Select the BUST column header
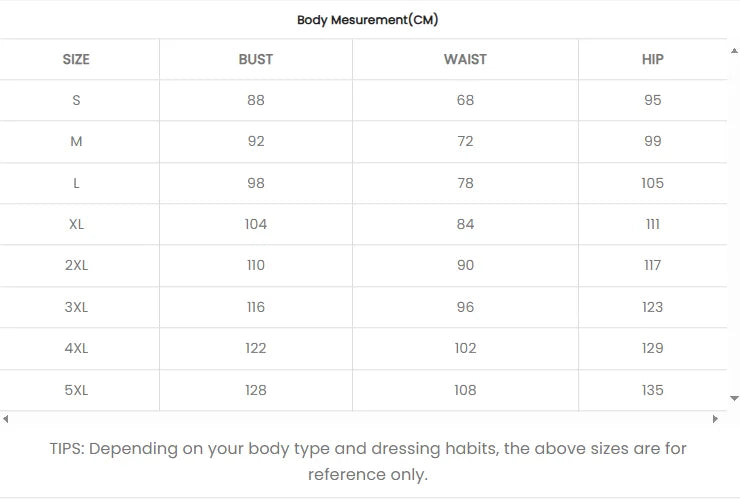The height and width of the screenshot is (501, 740). pyautogui.click(x=256, y=59)
